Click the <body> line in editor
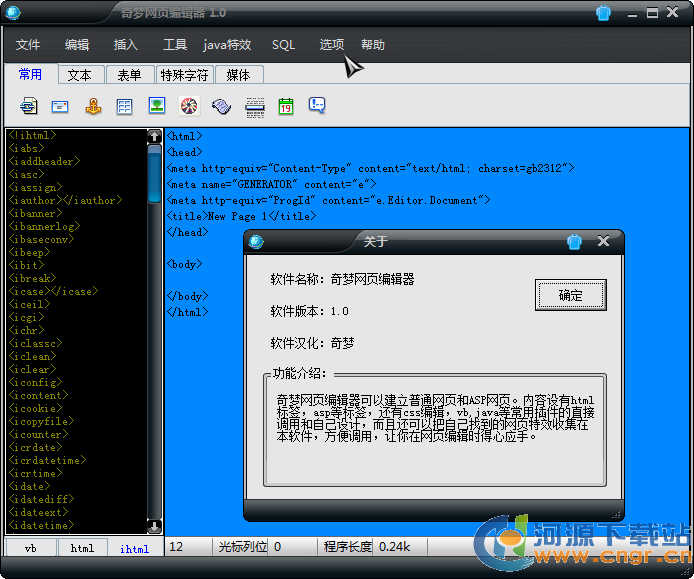This screenshot has width=694, height=579. coord(185,264)
